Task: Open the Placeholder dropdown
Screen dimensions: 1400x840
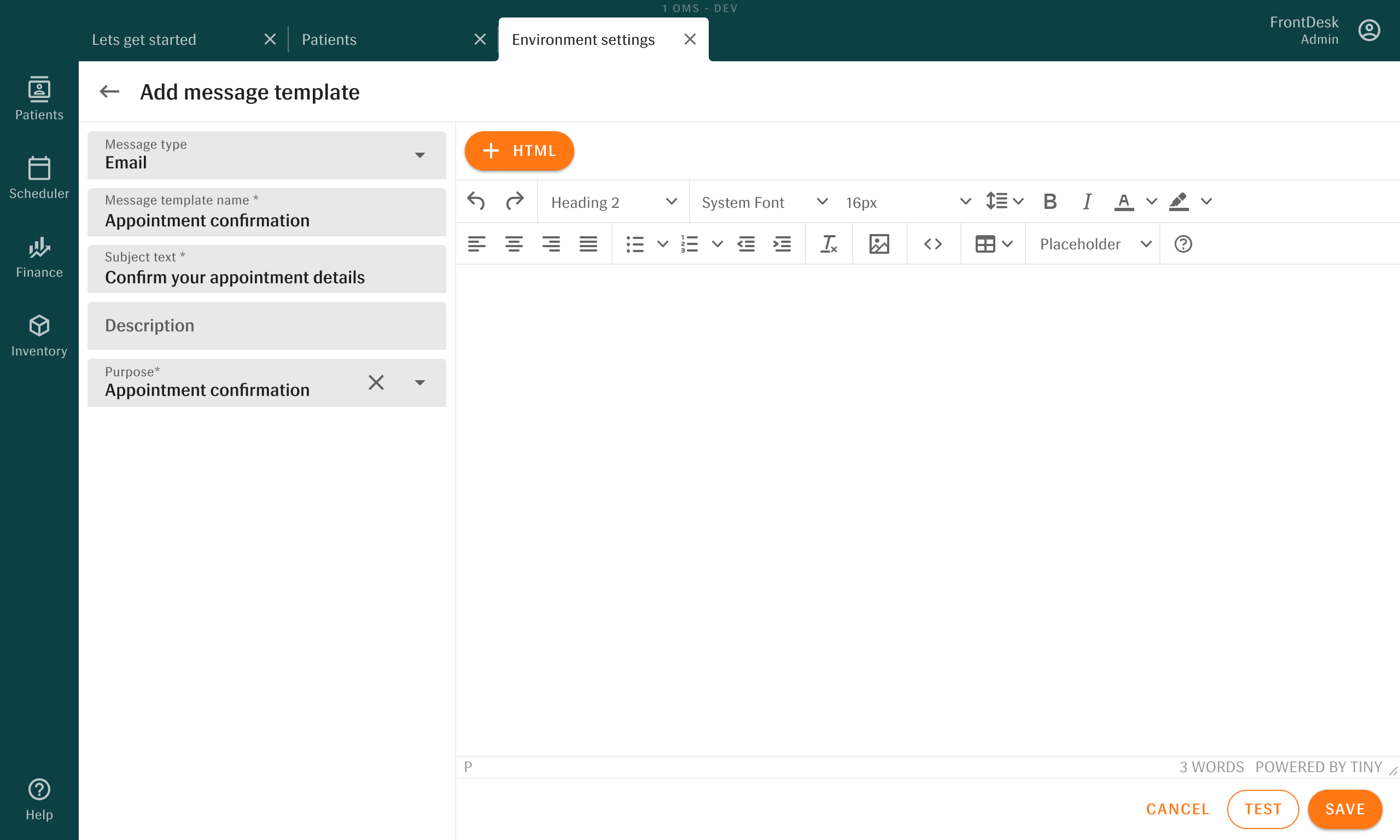Action: pyautogui.click(x=1092, y=243)
